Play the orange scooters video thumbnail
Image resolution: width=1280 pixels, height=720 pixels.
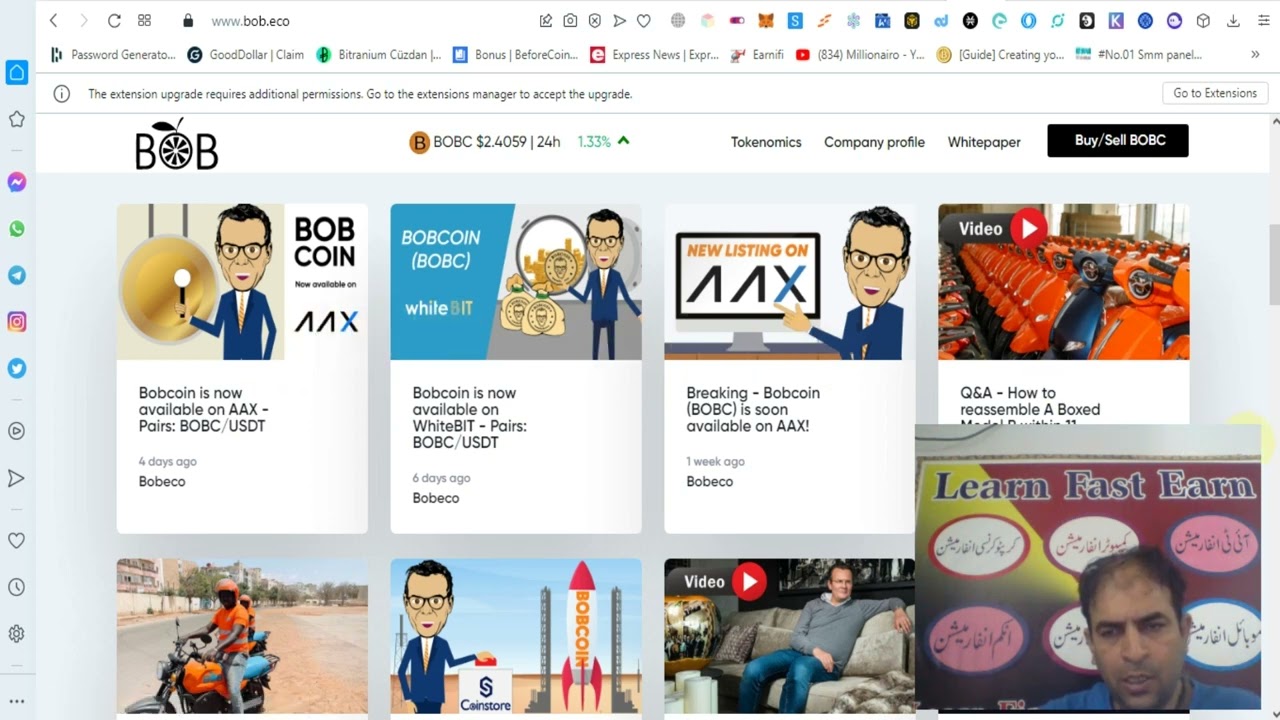1064,282
